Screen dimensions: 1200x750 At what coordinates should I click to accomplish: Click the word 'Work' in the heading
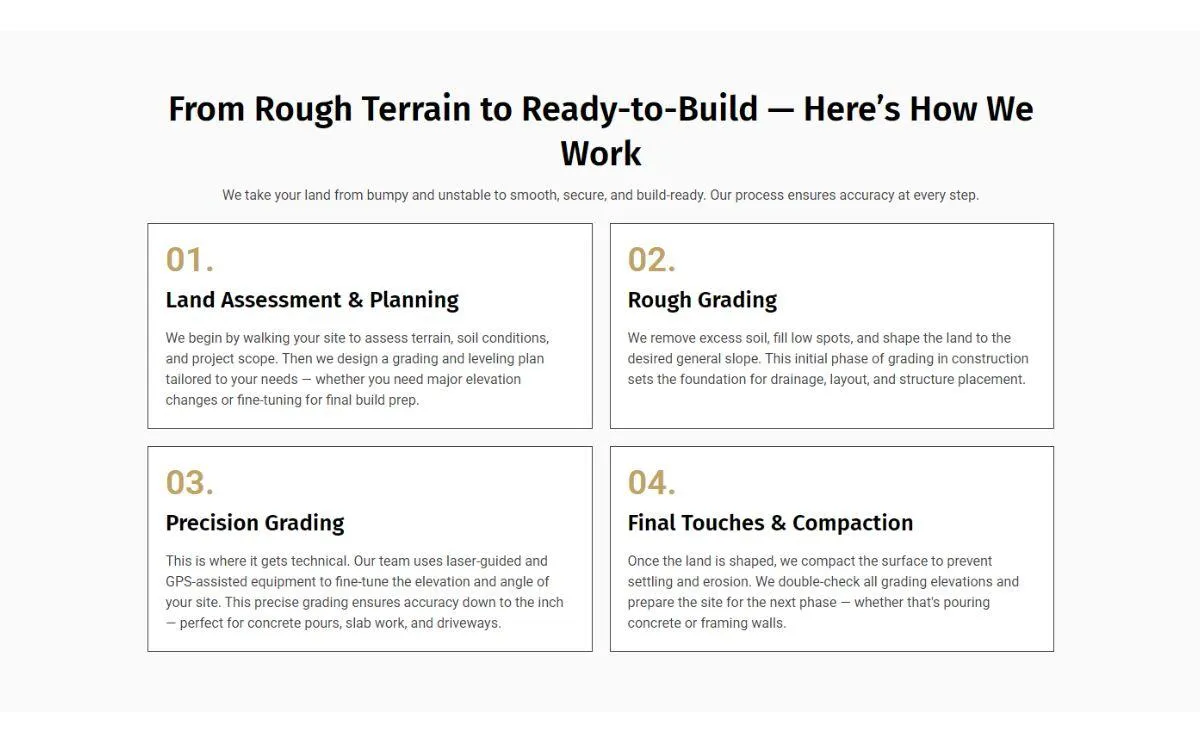click(600, 153)
